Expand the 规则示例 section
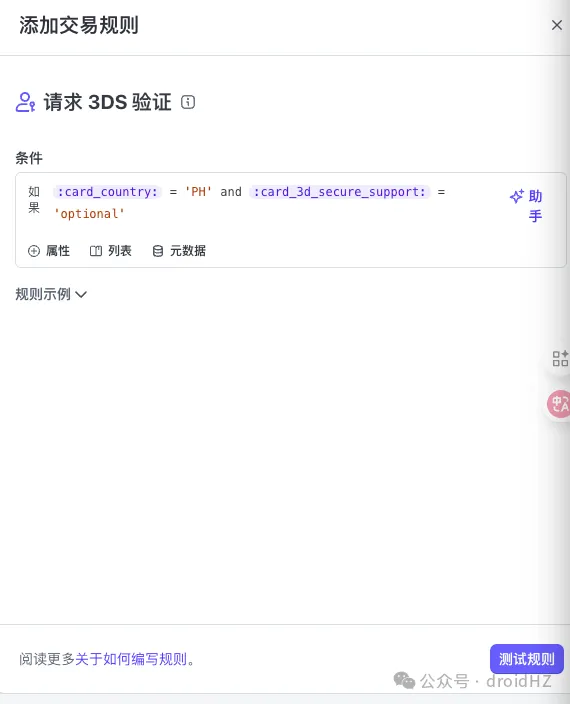 pyautogui.click(x=51, y=294)
